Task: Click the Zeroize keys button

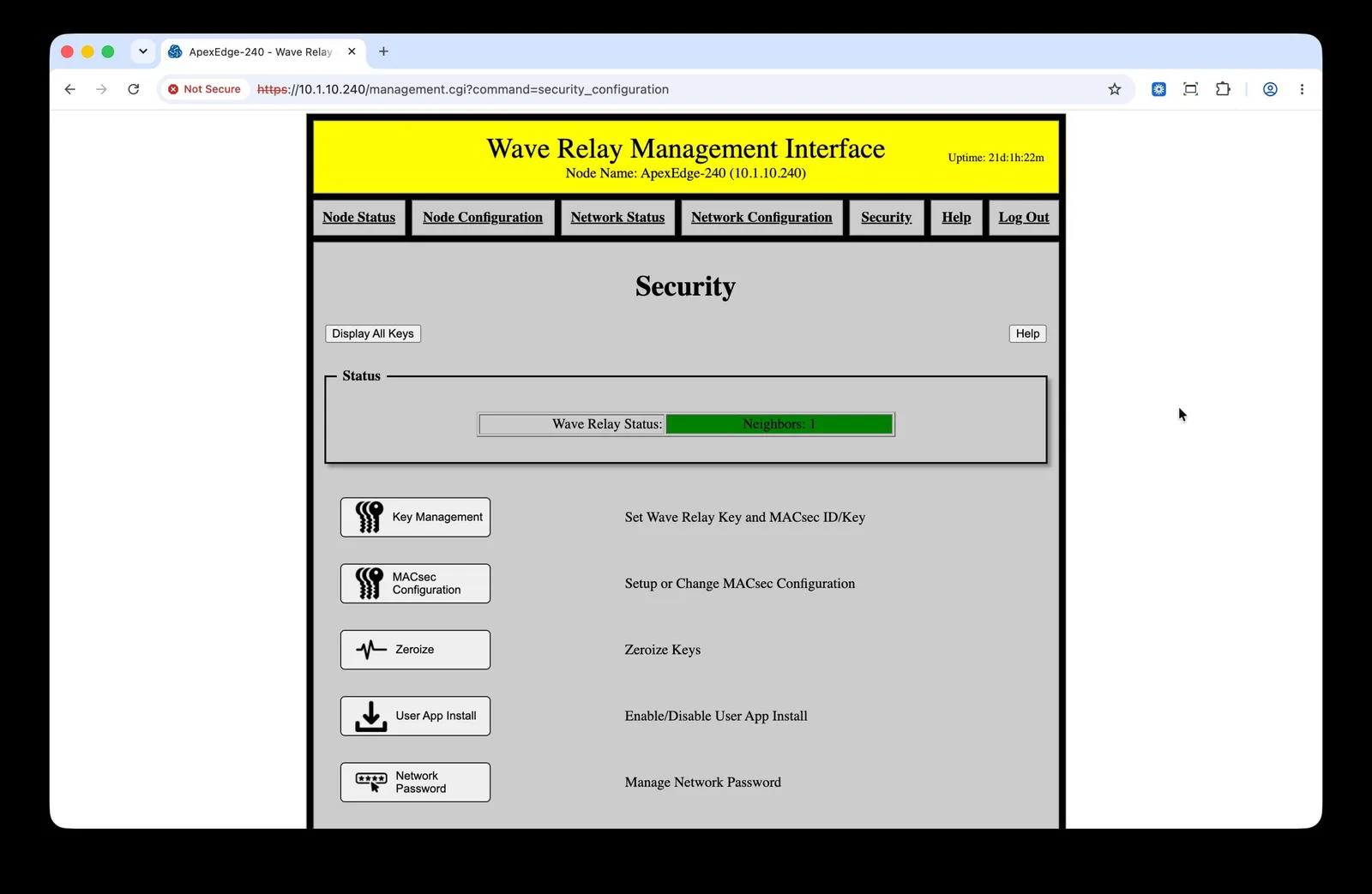Action: (x=415, y=650)
